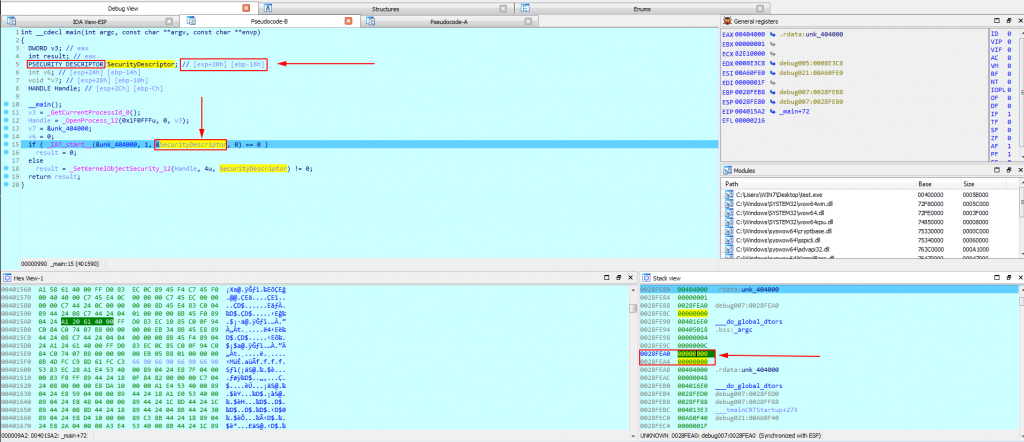Select stack address 0028FEA0 row
This screenshot has width=1024, height=442.
(x=828, y=353)
